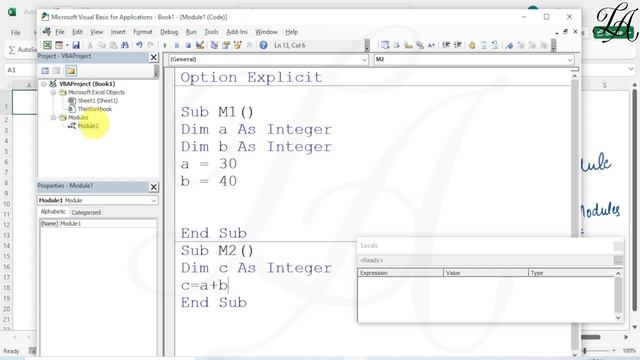Click the (Name) Module1 property field

click(98, 224)
